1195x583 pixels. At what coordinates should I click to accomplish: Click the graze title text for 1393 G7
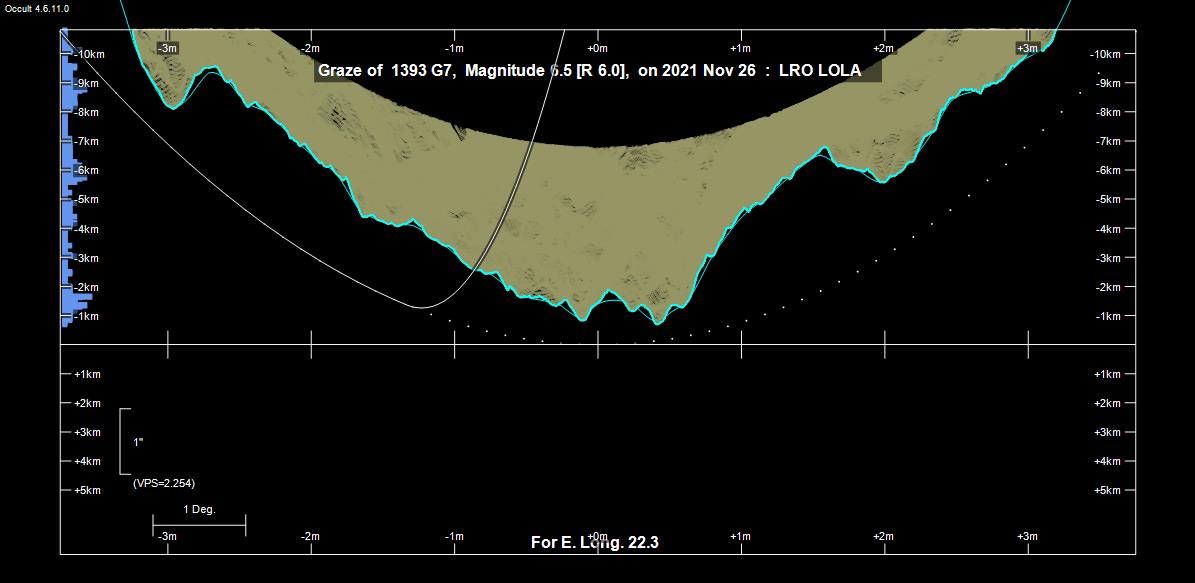click(472, 71)
